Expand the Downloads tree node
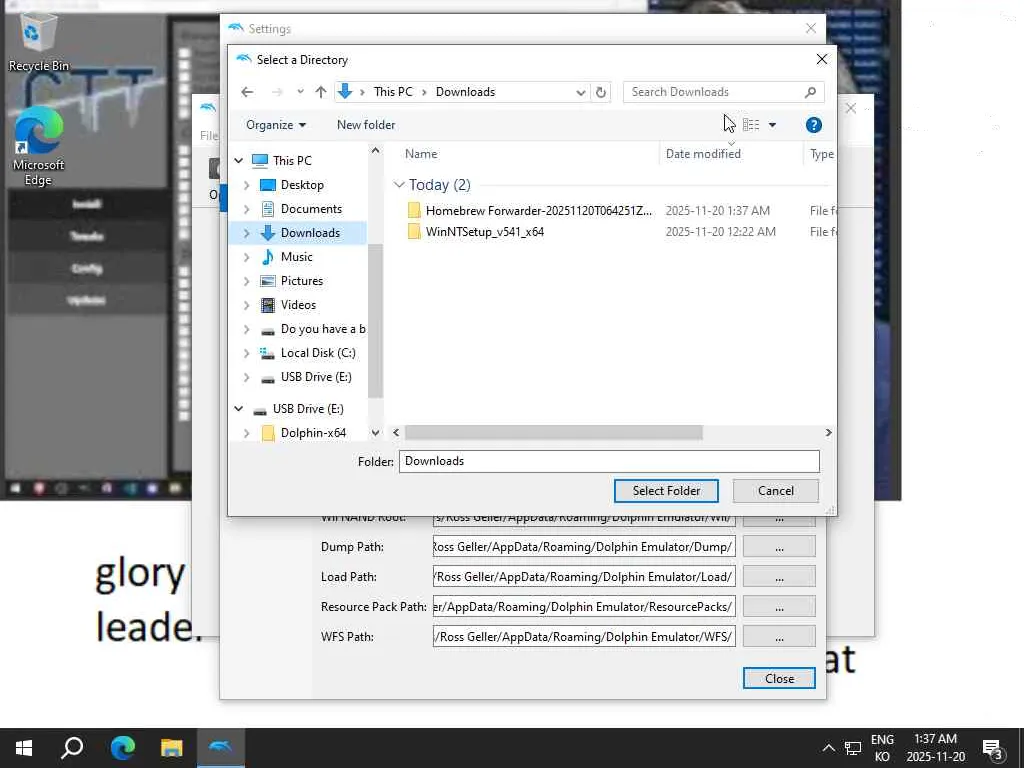 (x=247, y=233)
